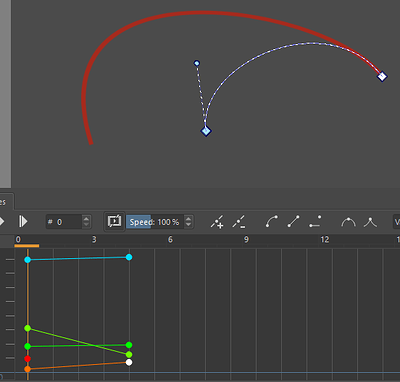This screenshot has width=400, height=382.
Task: Increment the frame number spinbox arrow
Action: tap(86, 219)
